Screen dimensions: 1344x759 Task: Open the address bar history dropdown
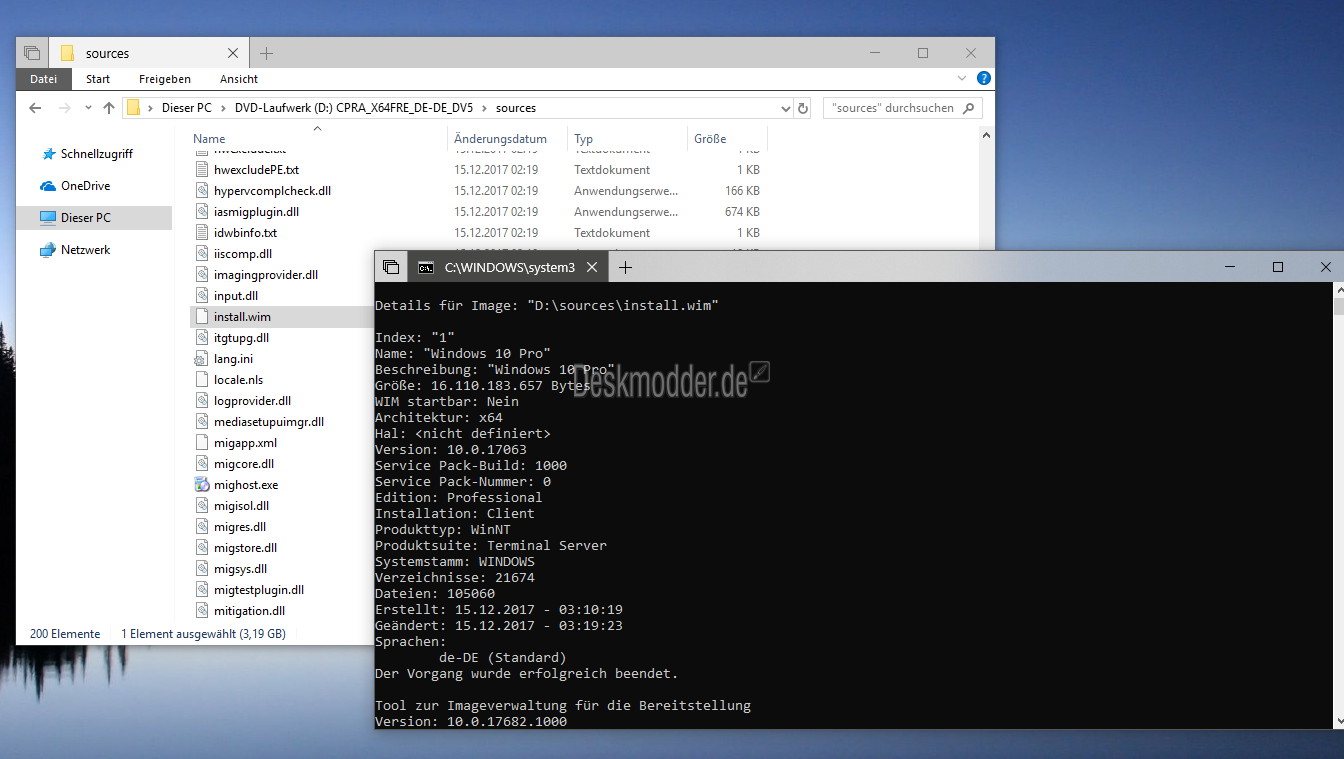(786, 108)
